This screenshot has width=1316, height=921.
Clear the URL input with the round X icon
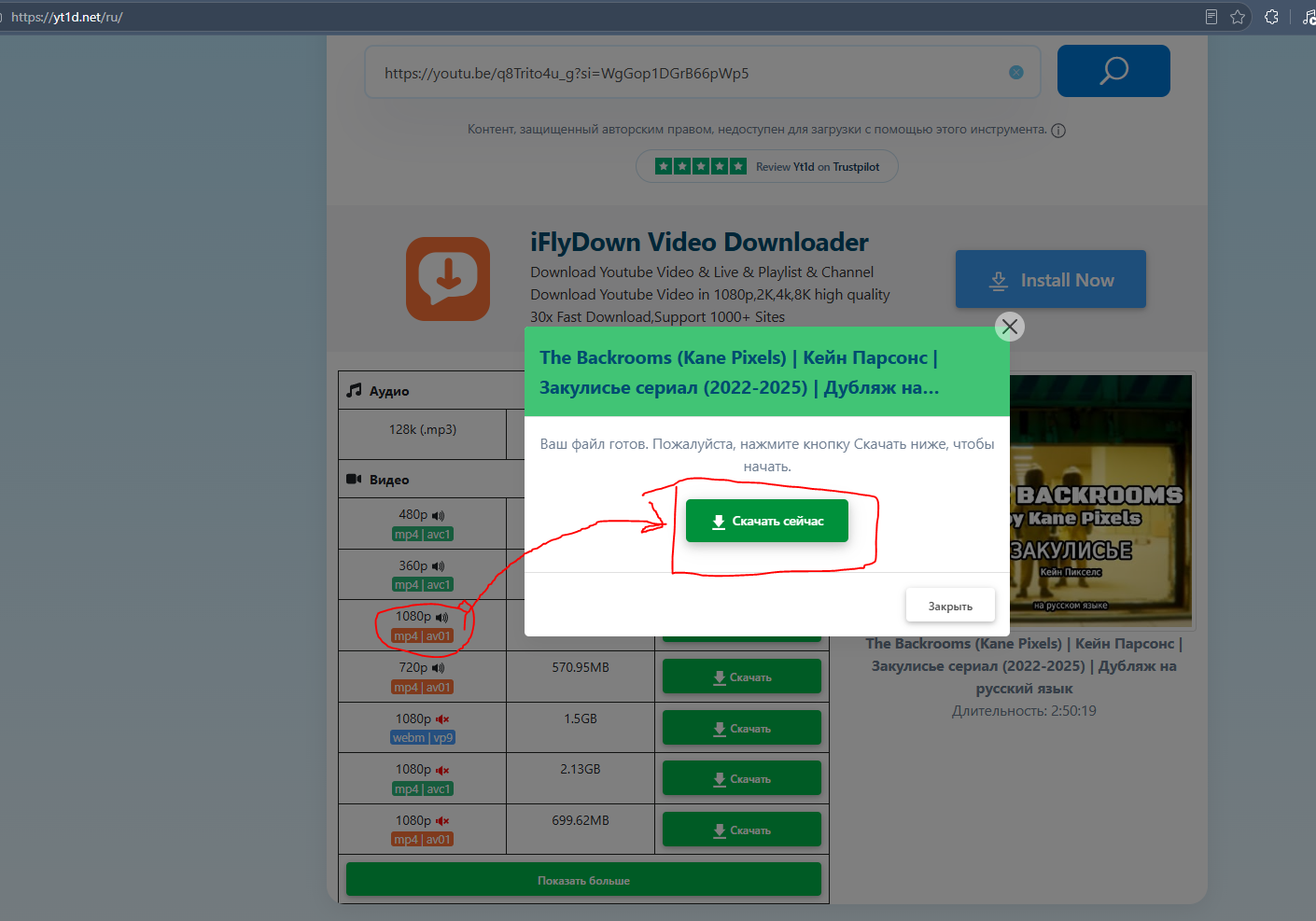[1016, 73]
